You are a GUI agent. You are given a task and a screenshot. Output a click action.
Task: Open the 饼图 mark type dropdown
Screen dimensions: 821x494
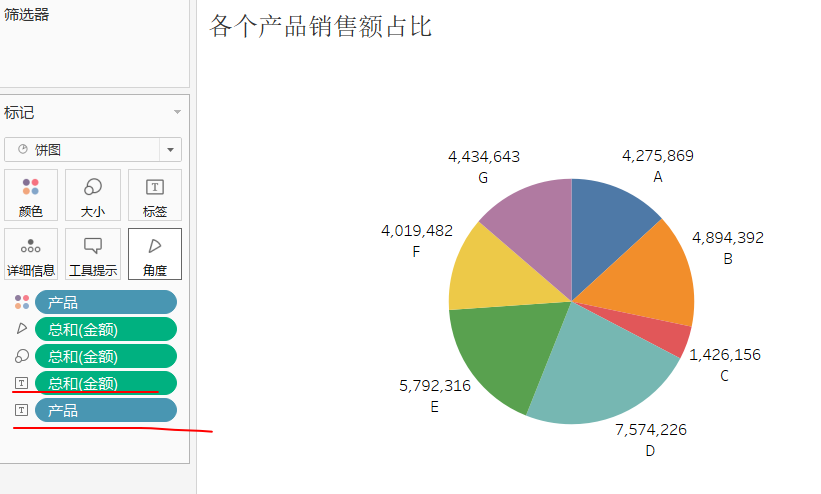click(x=93, y=150)
